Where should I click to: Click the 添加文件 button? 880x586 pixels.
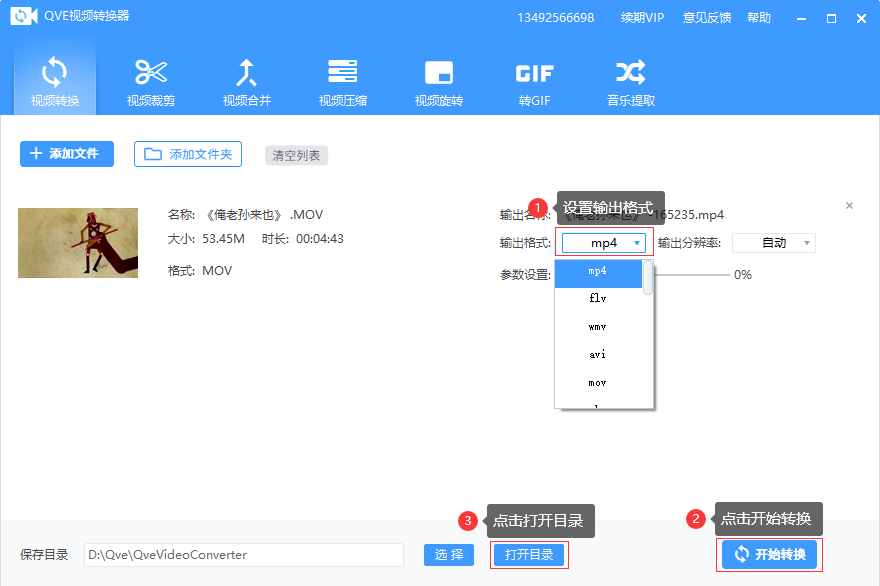(67, 154)
